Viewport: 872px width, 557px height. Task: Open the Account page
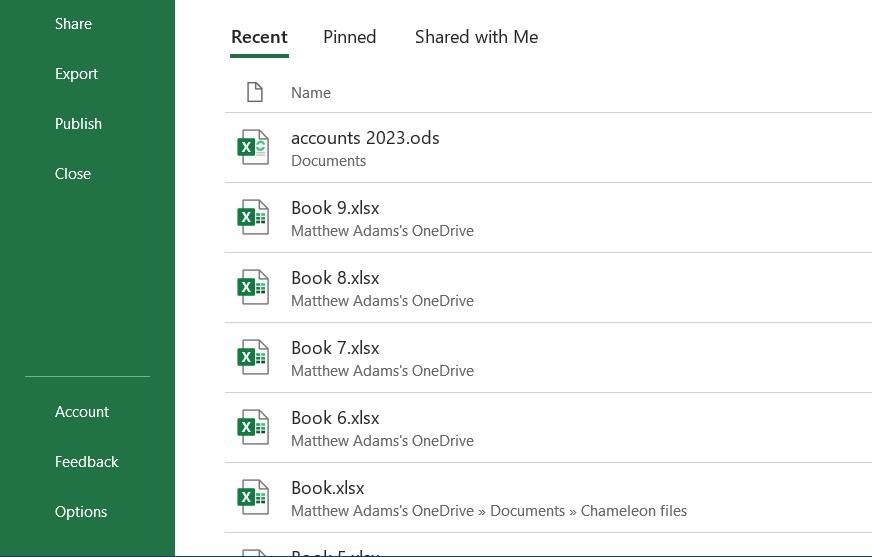pyautogui.click(x=82, y=412)
